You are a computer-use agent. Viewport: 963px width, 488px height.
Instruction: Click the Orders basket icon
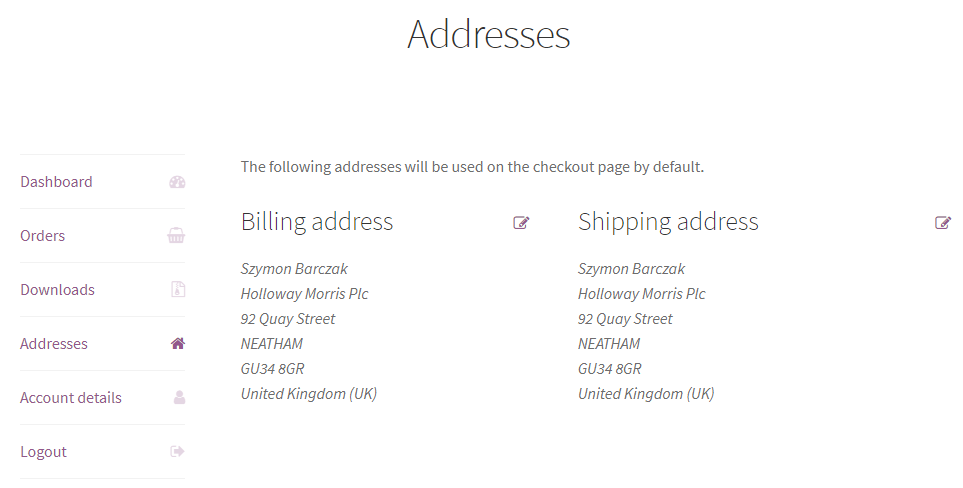(176, 236)
